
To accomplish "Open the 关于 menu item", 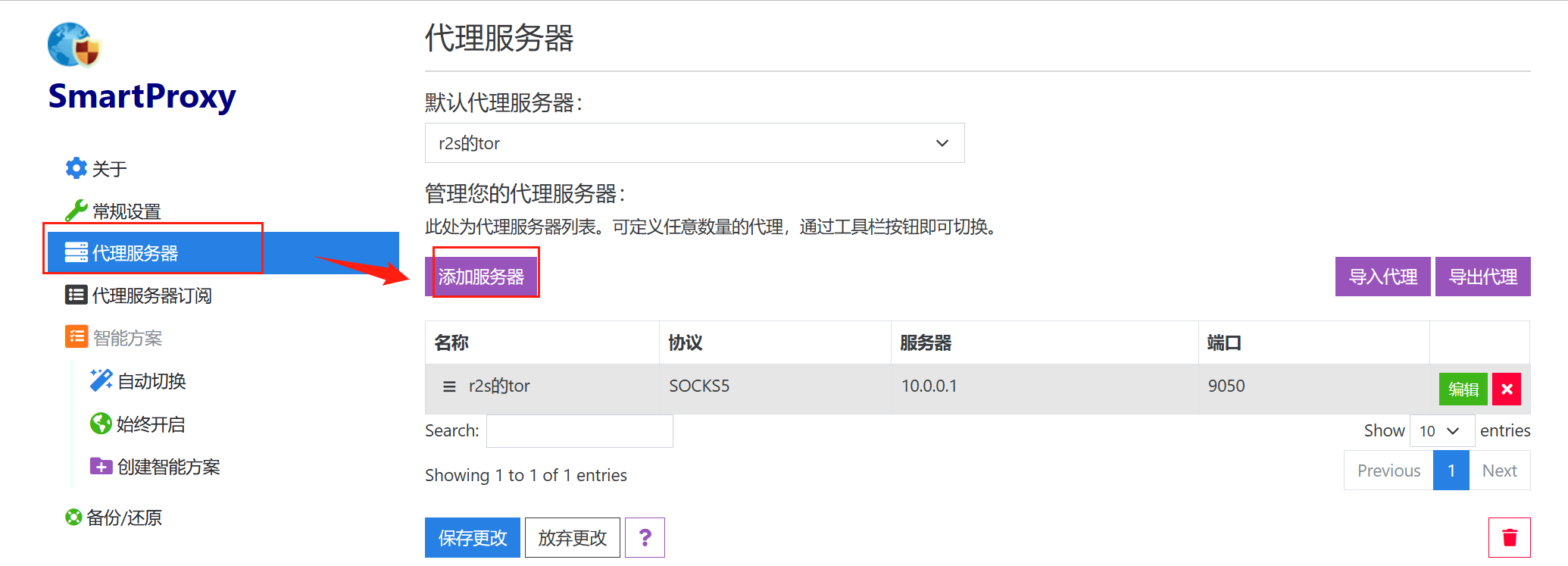I will pyautogui.click(x=109, y=168).
